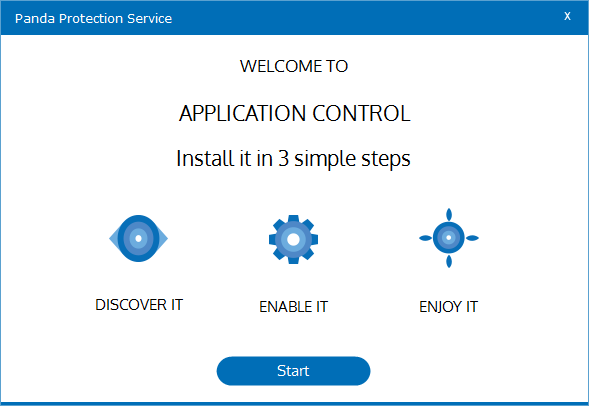Click the top petal of the Enjoy It icon
This screenshot has width=589, height=406.
pos(449,215)
